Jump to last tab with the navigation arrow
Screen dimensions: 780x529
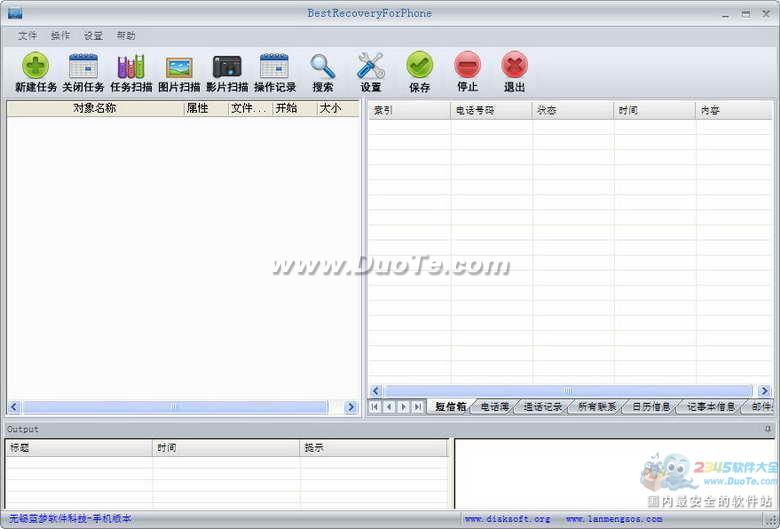(x=418, y=407)
